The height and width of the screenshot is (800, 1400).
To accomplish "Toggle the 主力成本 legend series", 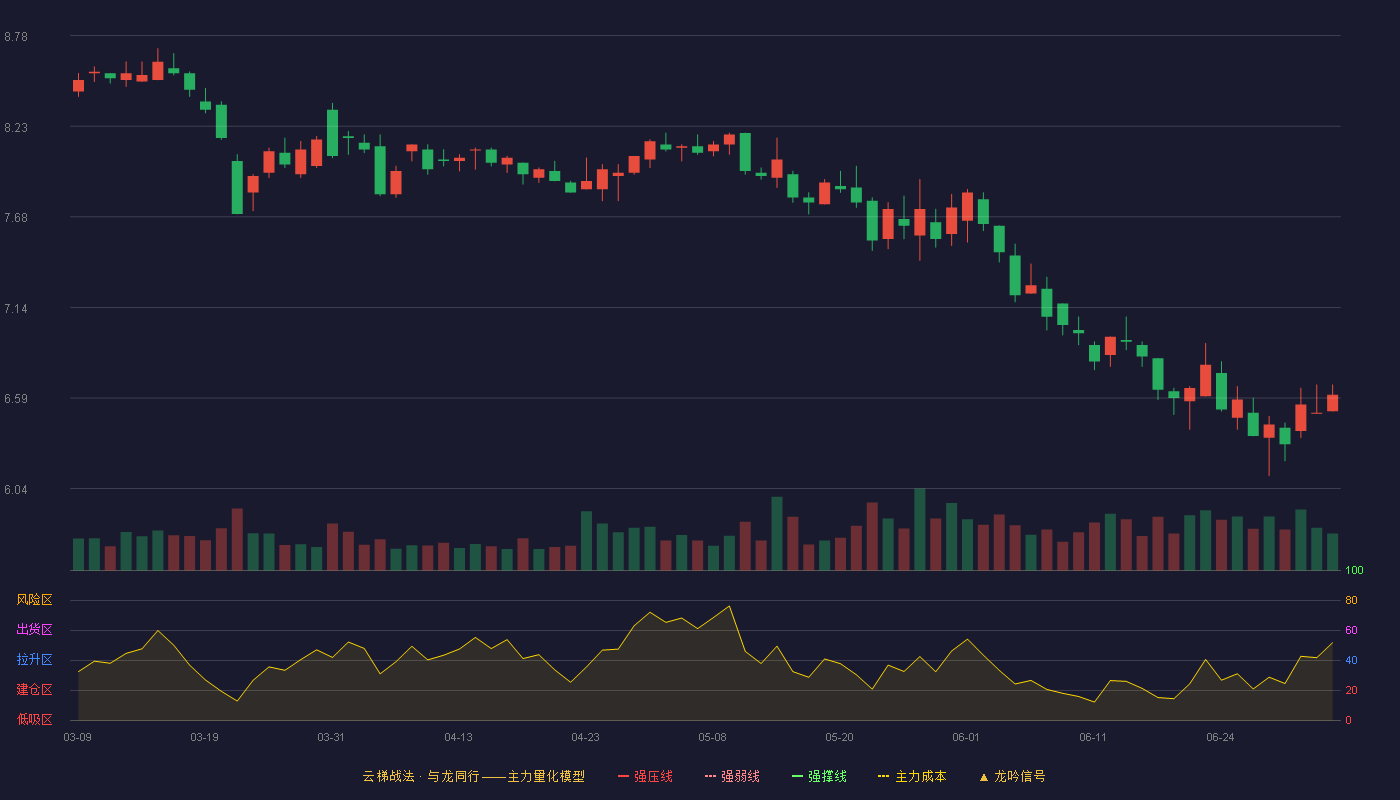I will tap(912, 776).
